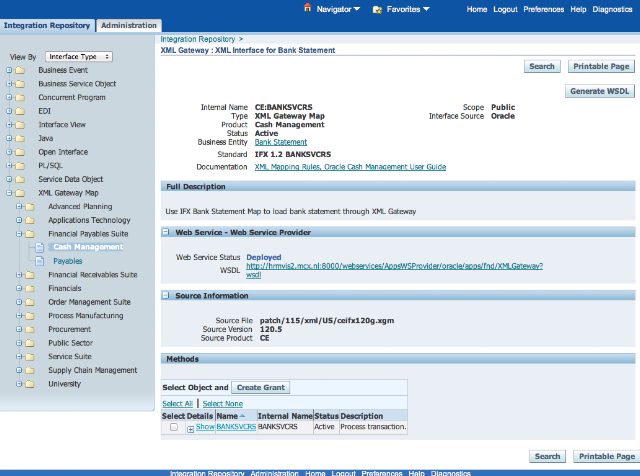640x476 pixels.
Task: Click the University folder icon
Action: pyautogui.click(x=30, y=384)
